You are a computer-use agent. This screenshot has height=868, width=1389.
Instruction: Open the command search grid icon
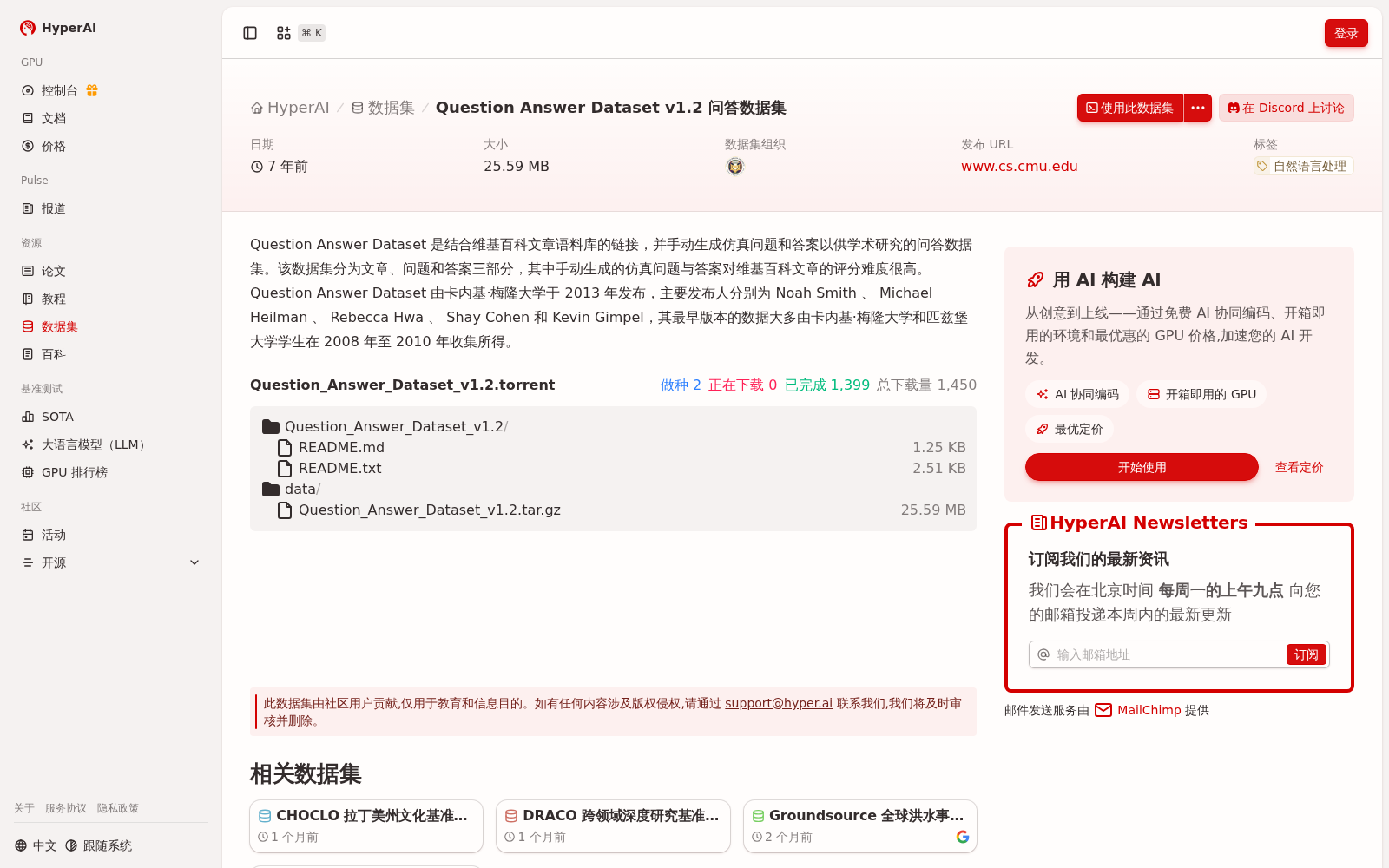coord(284,33)
